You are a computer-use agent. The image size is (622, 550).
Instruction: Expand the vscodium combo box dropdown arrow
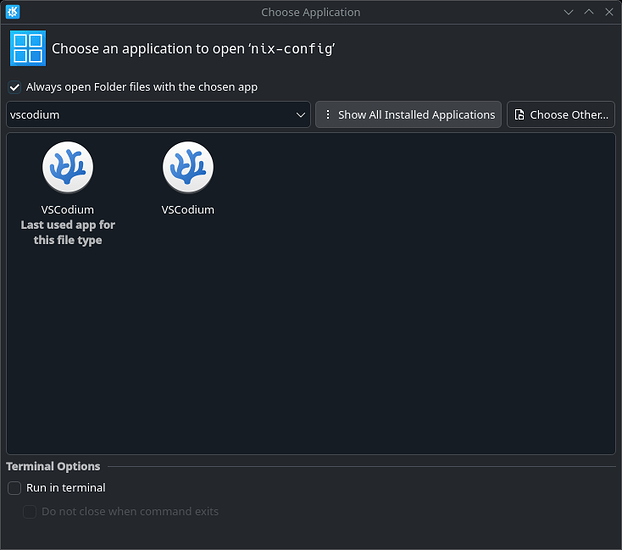pos(301,115)
